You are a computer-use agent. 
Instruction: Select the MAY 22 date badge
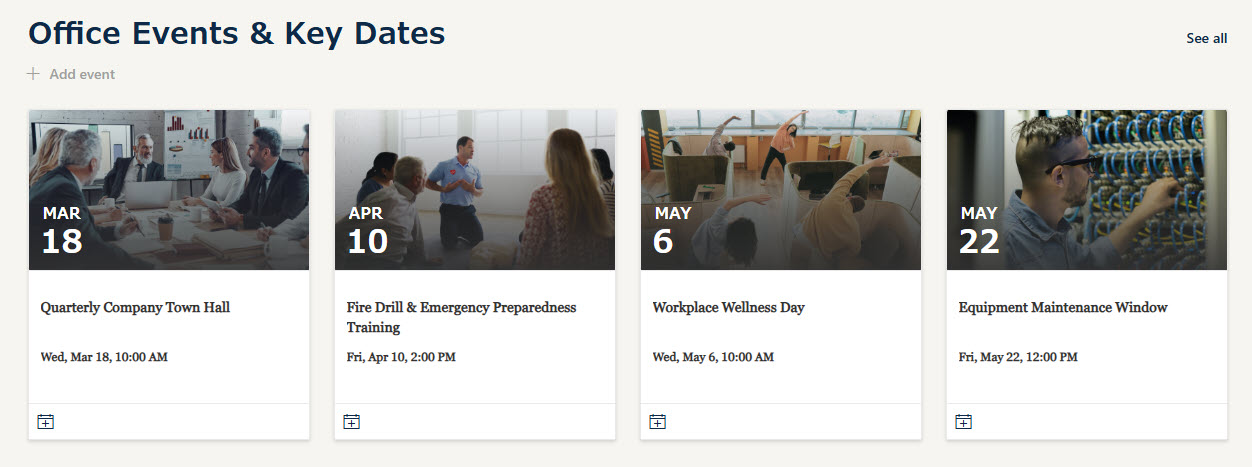(979, 231)
